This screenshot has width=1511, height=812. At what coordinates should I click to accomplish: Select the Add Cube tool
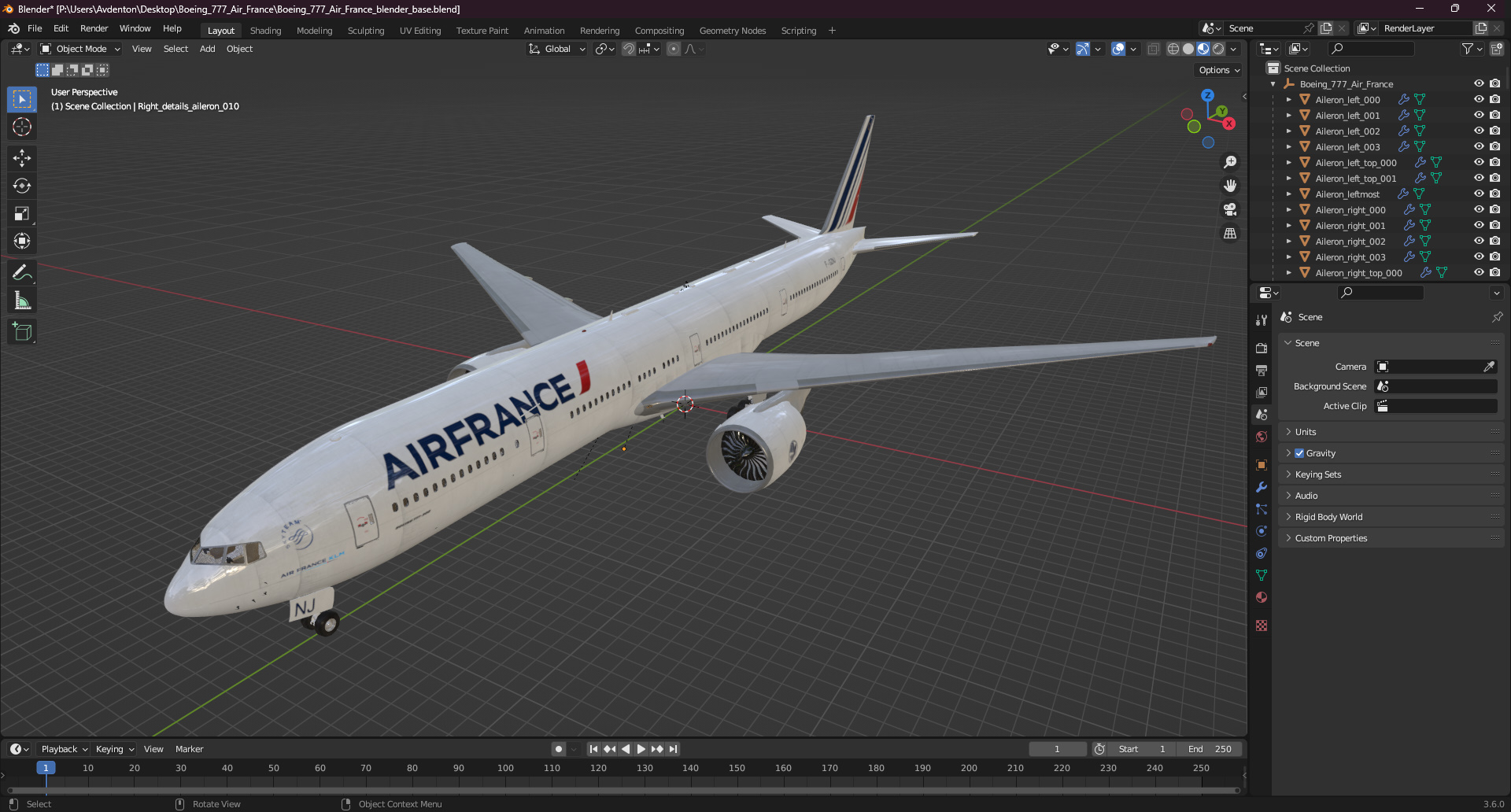click(22, 332)
